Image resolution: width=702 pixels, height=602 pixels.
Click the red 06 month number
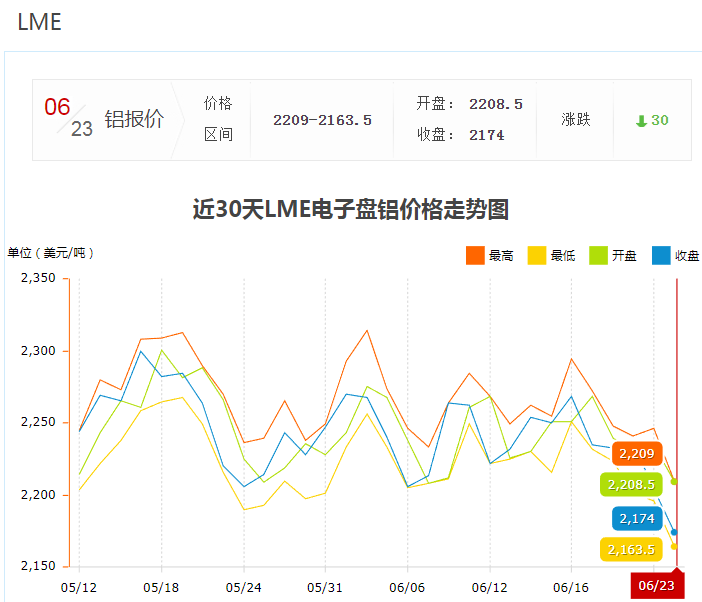click(57, 107)
